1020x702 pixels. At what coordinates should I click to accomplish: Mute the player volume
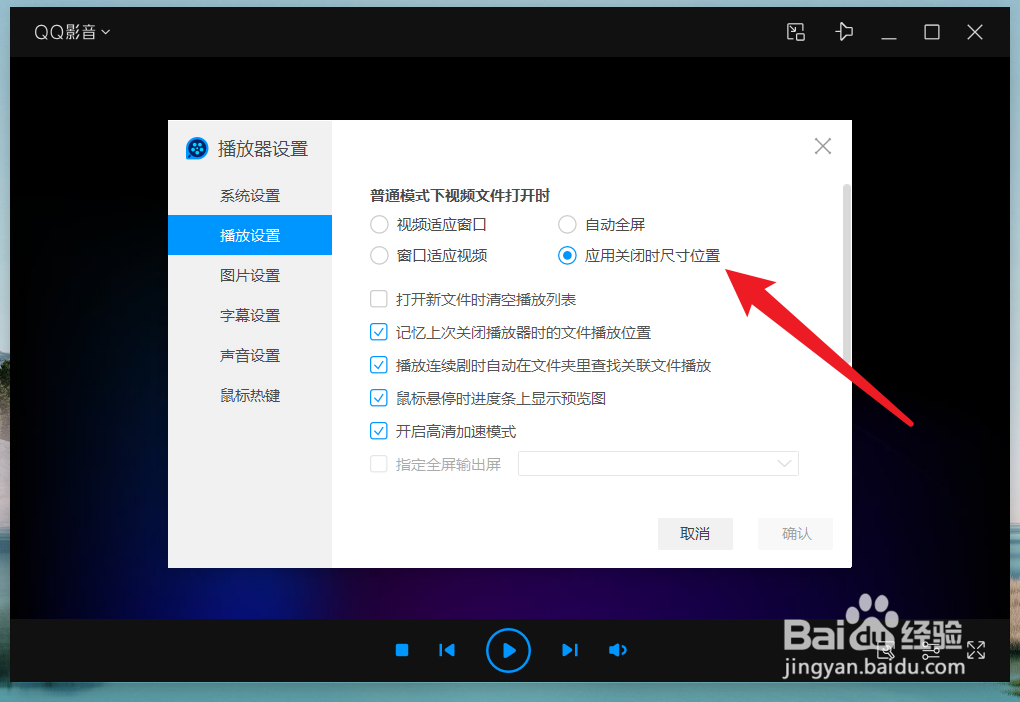point(617,650)
